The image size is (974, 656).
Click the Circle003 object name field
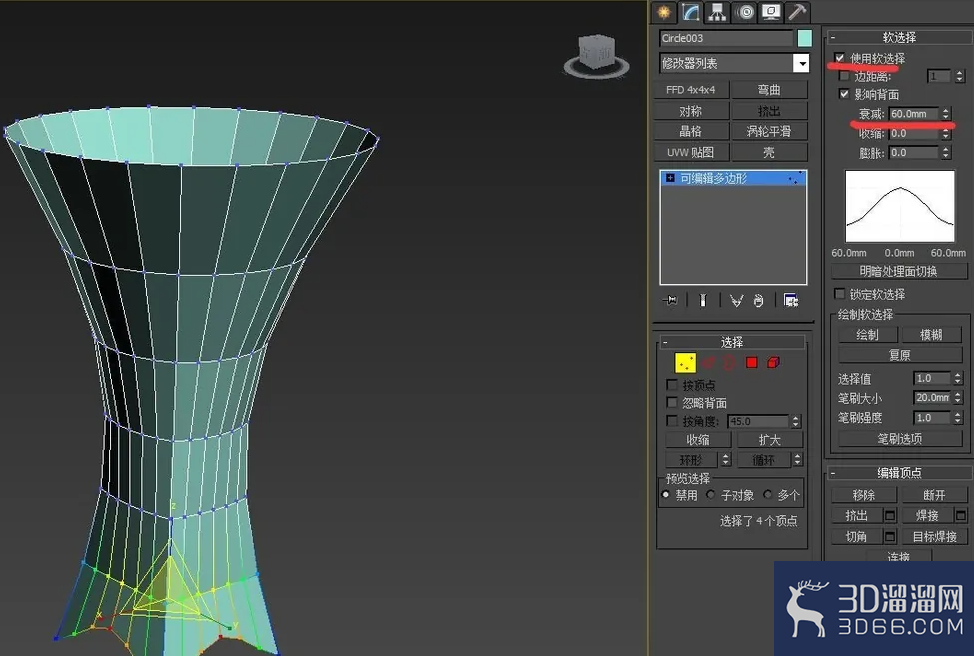(726, 38)
